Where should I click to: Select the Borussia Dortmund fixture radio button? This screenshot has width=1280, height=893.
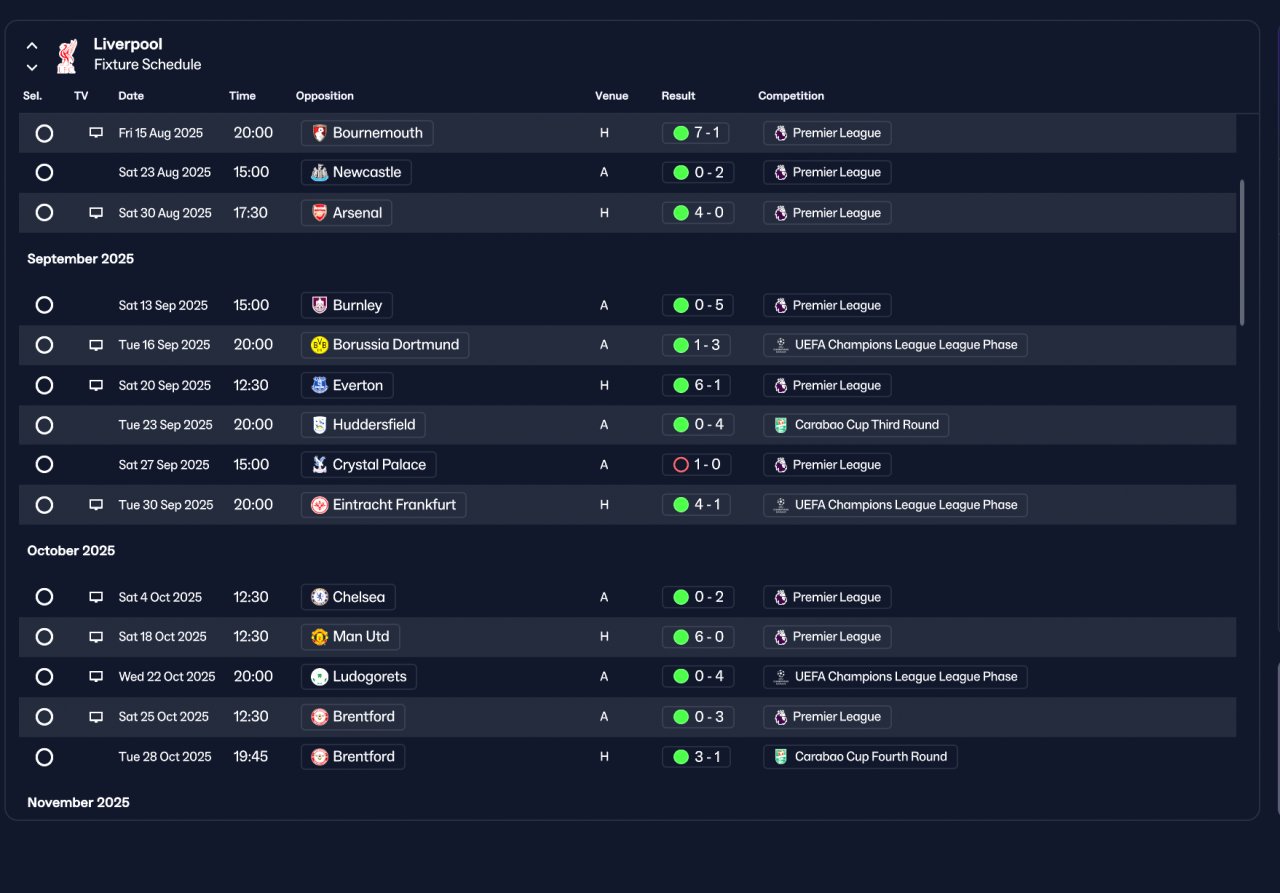click(44, 345)
